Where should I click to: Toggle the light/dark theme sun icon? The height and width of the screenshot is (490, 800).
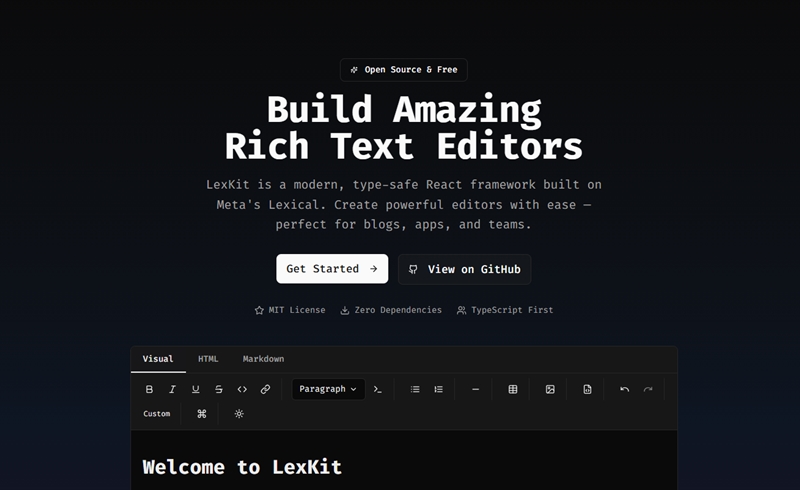tap(239, 414)
